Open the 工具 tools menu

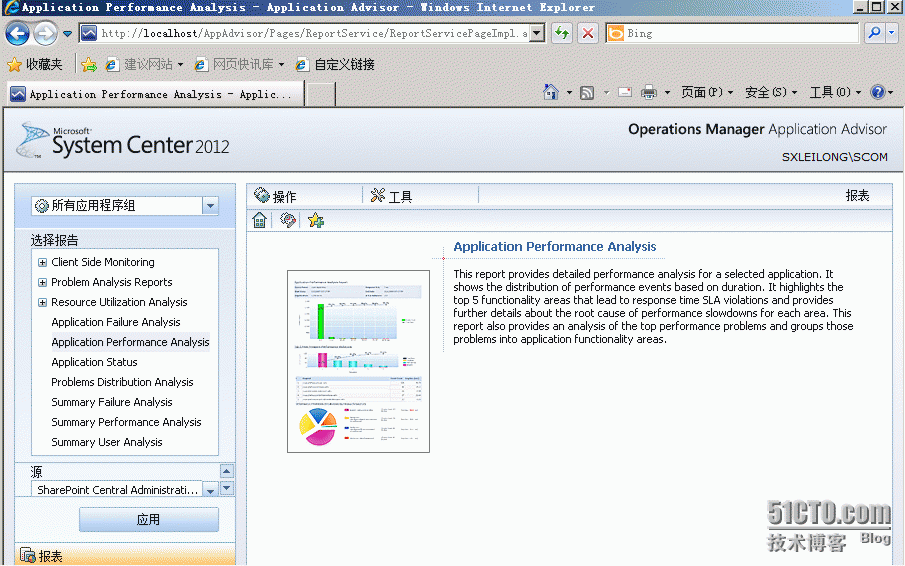pyautogui.click(x=391, y=196)
